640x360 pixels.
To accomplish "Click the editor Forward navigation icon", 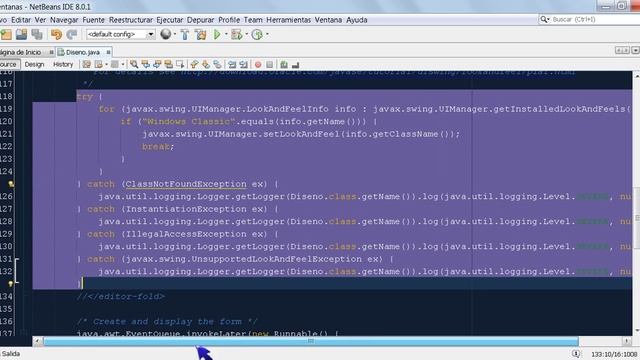I will point(115,64).
